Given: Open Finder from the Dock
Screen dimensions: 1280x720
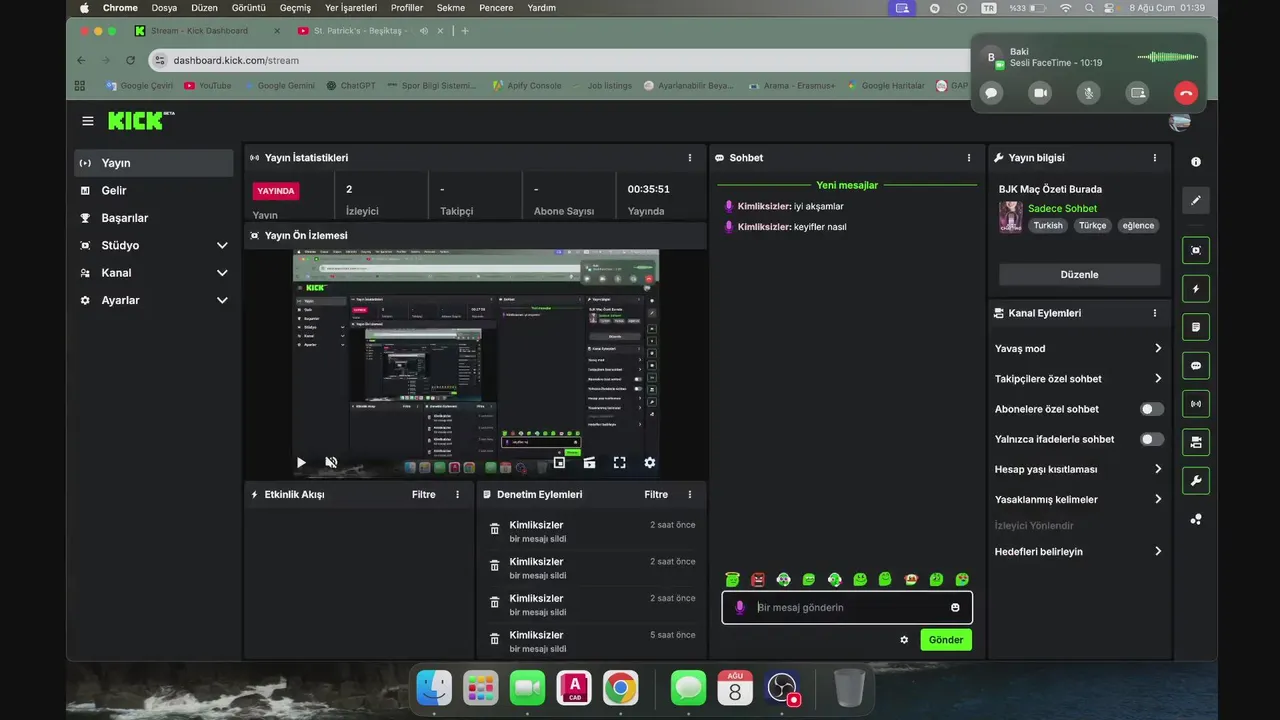Looking at the screenshot, I should coord(434,688).
